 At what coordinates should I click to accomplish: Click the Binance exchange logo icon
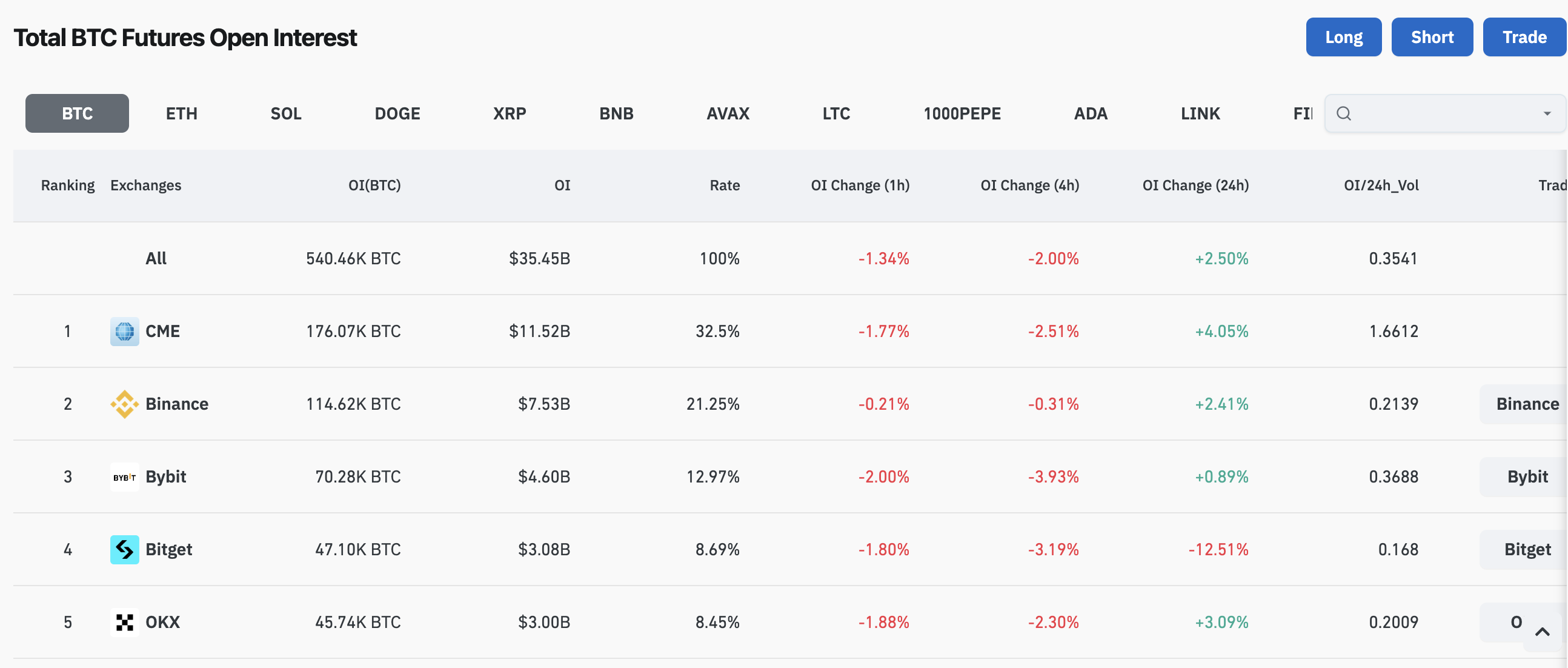pos(124,404)
